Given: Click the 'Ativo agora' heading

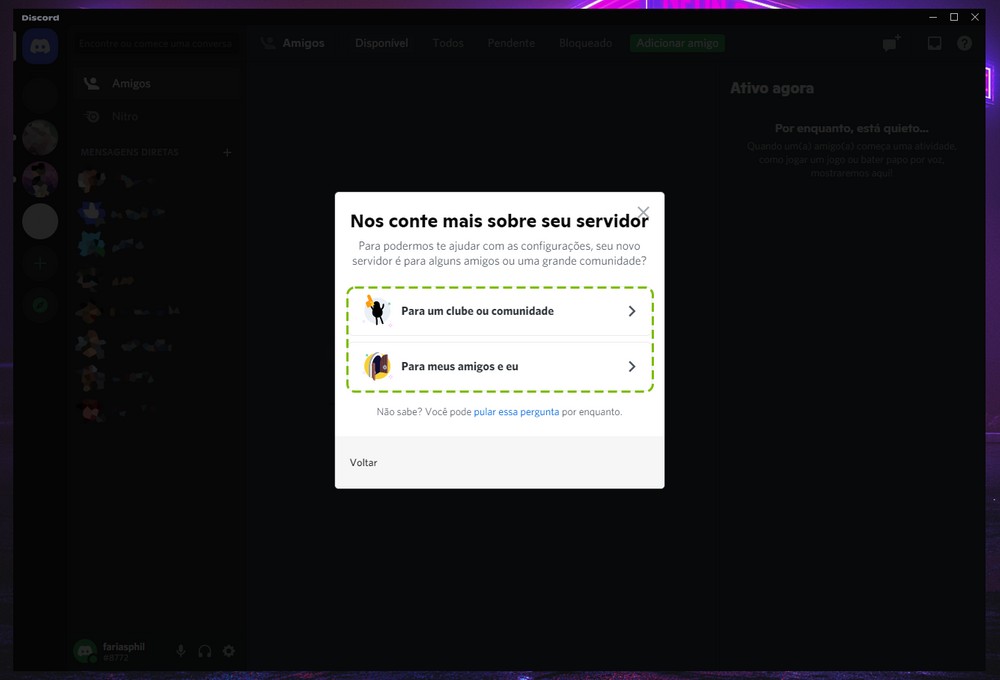Looking at the screenshot, I should (x=772, y=88).
